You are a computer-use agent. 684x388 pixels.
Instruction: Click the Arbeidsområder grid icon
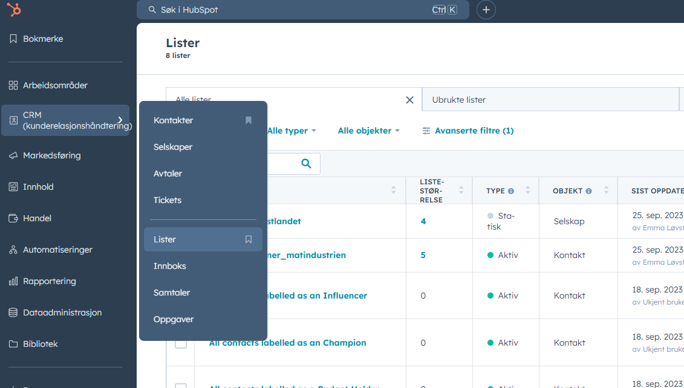click(14, 85)
